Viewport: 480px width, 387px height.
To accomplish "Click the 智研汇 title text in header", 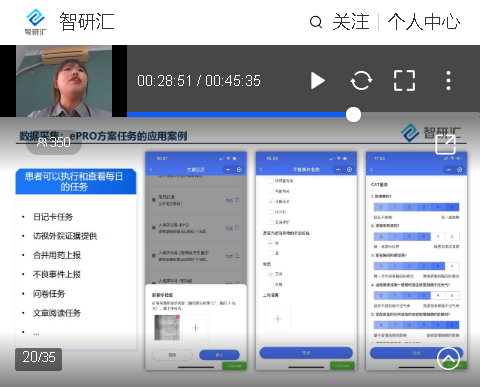I will pyautogui.click(x=87, y=22).
